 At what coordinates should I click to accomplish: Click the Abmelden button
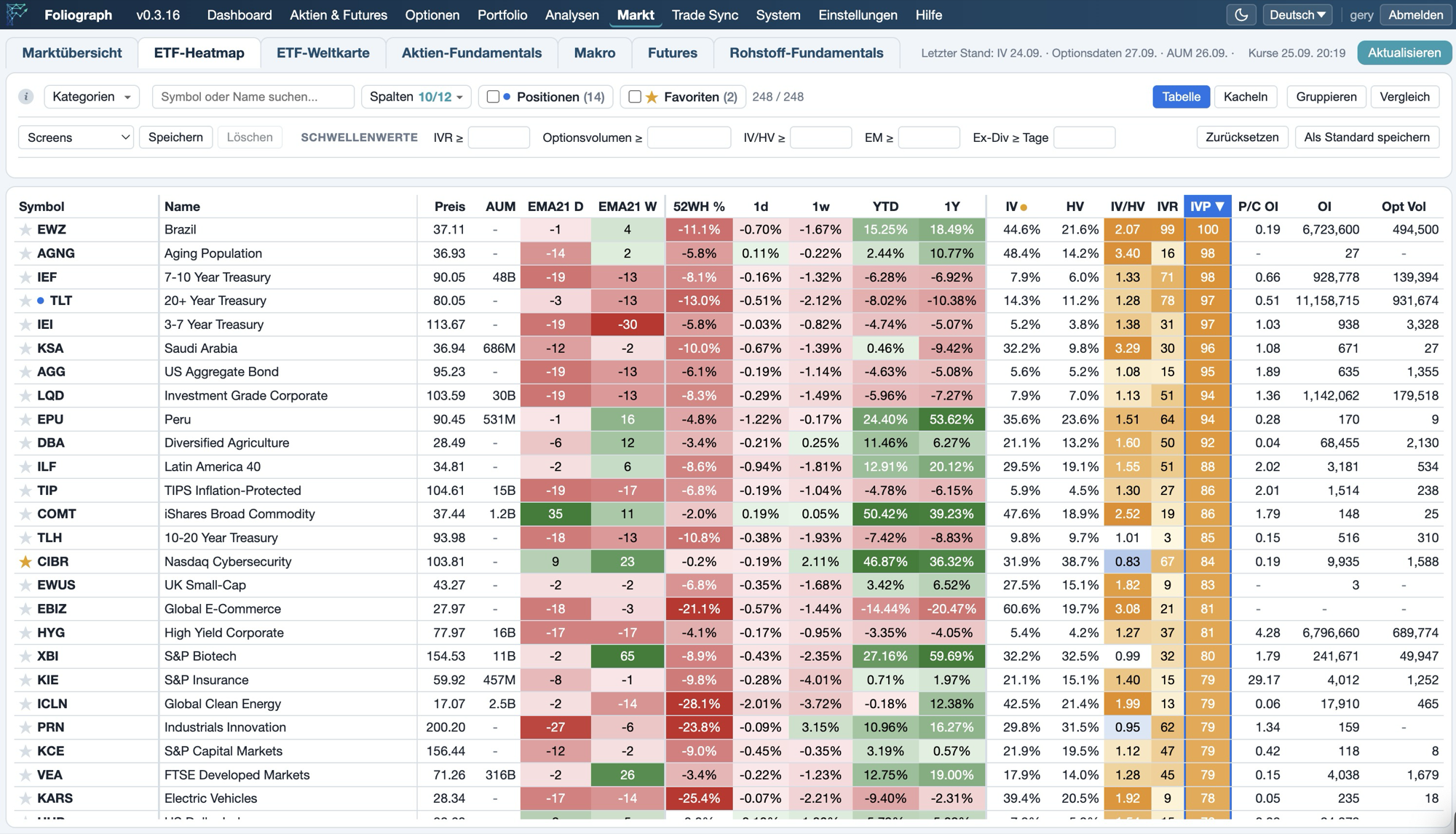pyautogui.click(x=1416, y=15)
